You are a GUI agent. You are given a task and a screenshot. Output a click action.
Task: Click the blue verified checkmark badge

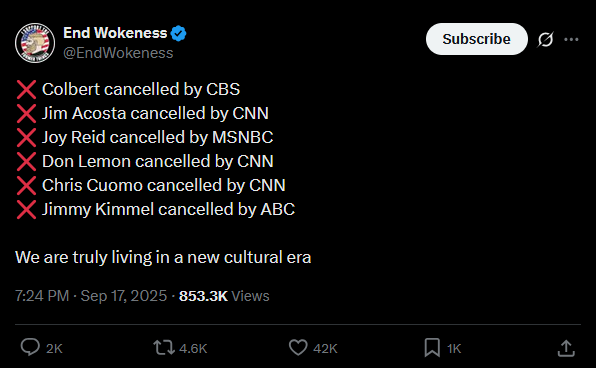pyautogui.click(x=178, y=33)
